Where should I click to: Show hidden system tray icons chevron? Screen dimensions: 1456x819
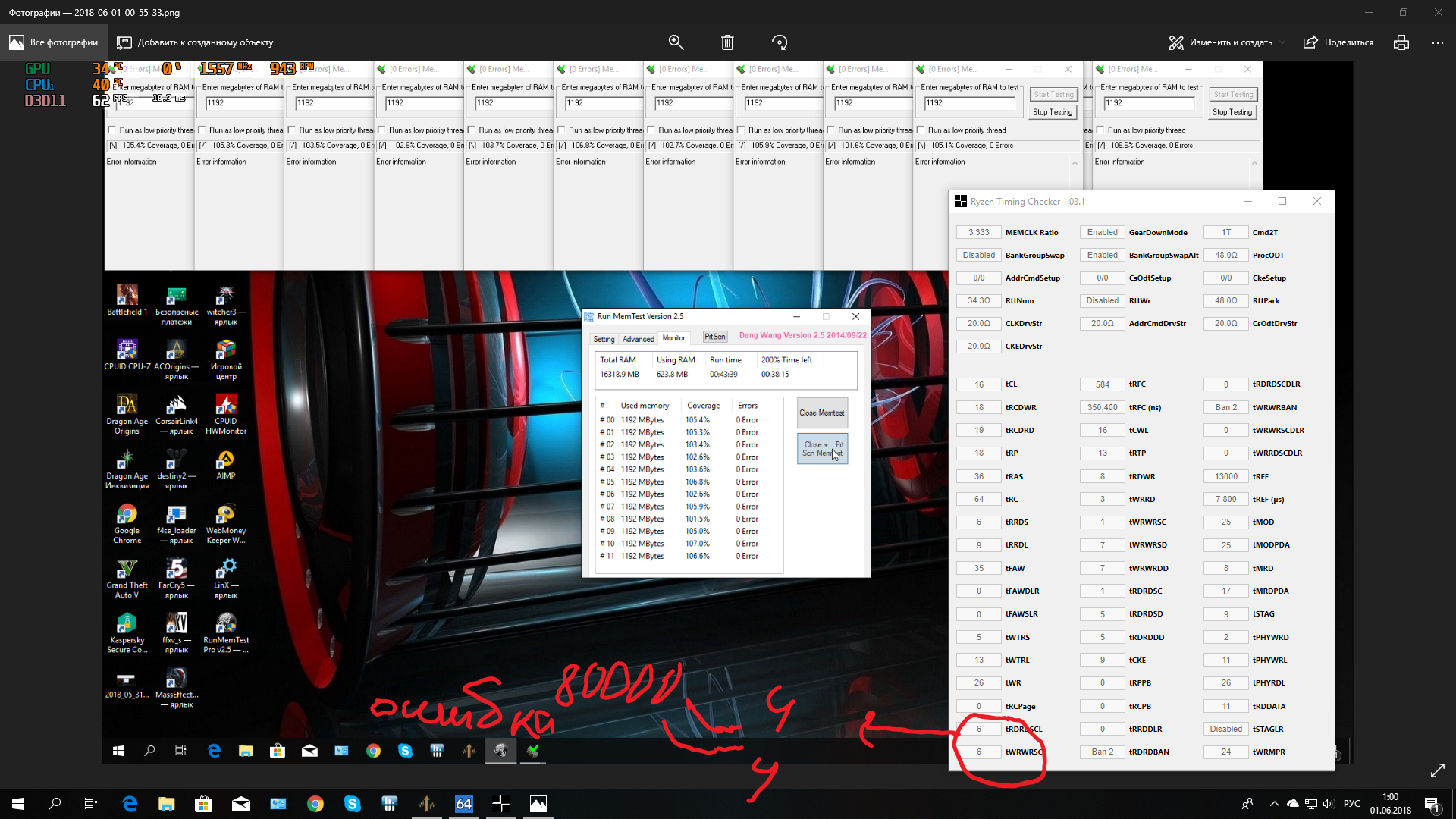[x=1274, y=804]
